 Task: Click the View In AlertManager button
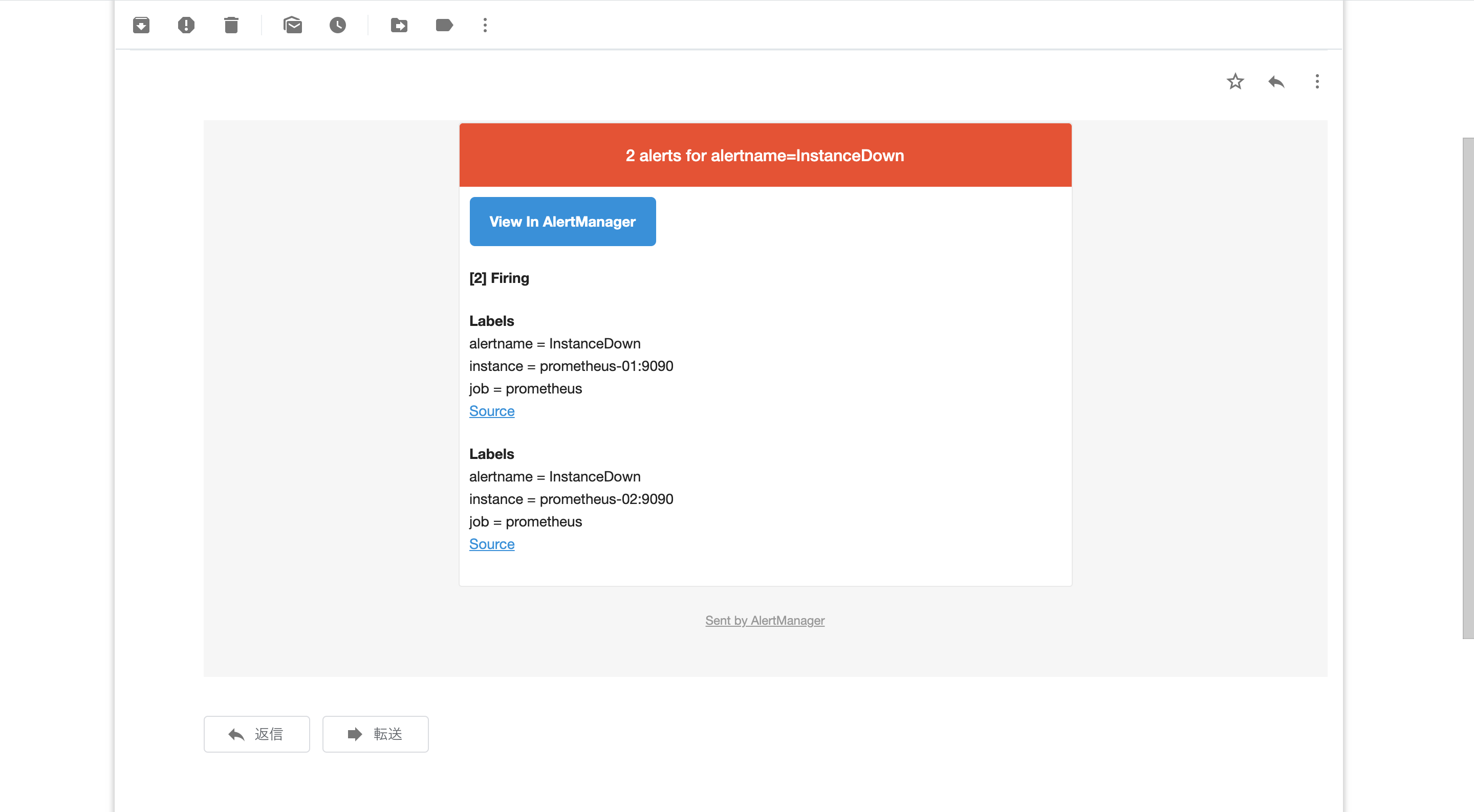562,222
